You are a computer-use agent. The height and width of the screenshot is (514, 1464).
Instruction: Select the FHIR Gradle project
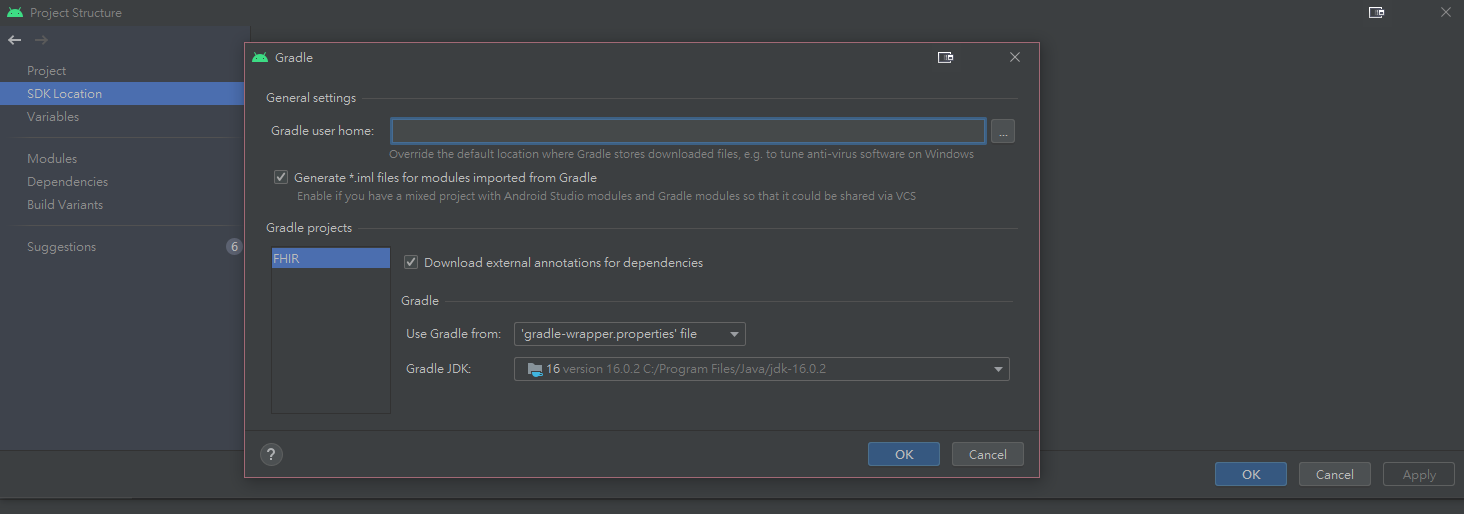pos(331,258)
